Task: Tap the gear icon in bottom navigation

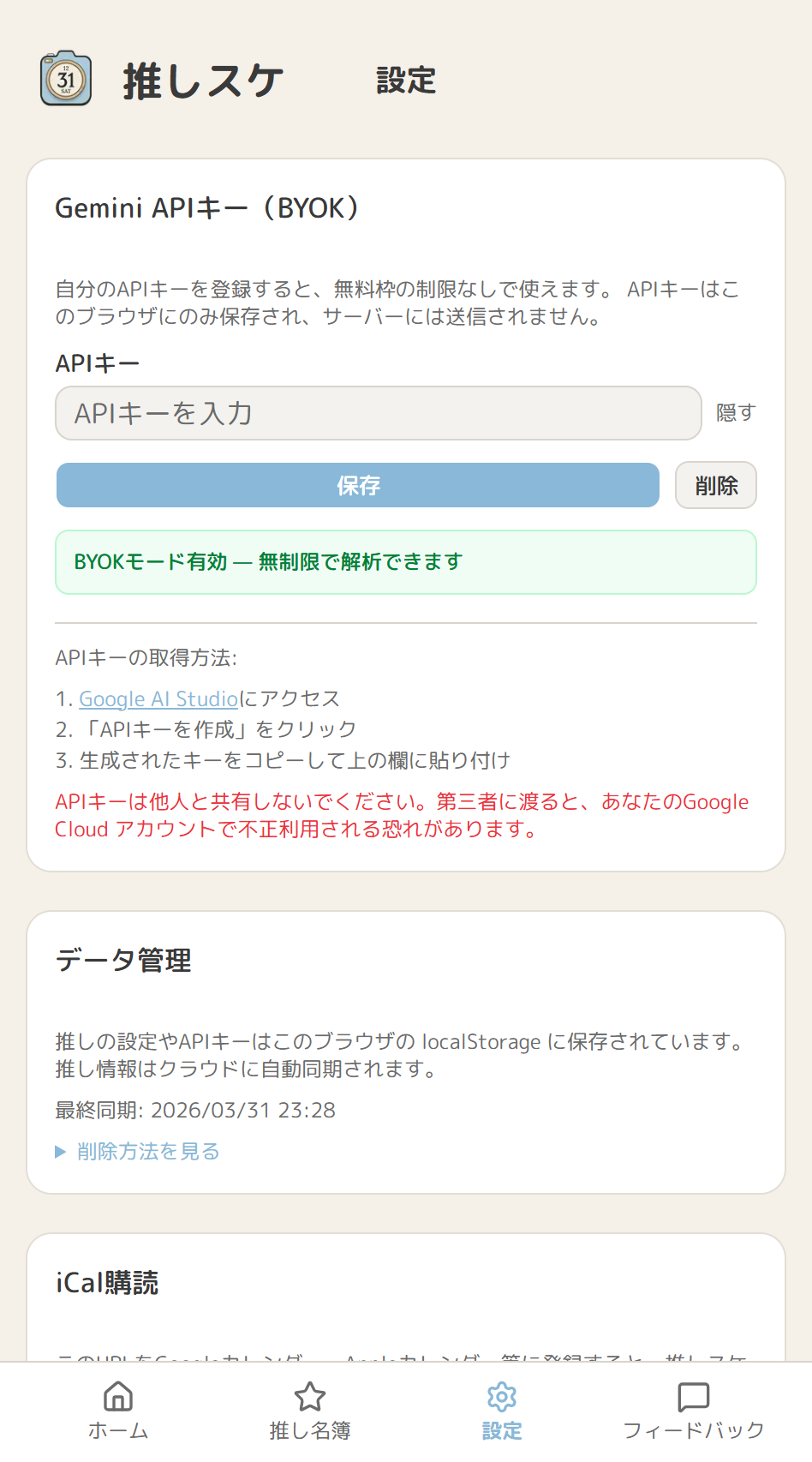Action: [x=502, y=1396]
